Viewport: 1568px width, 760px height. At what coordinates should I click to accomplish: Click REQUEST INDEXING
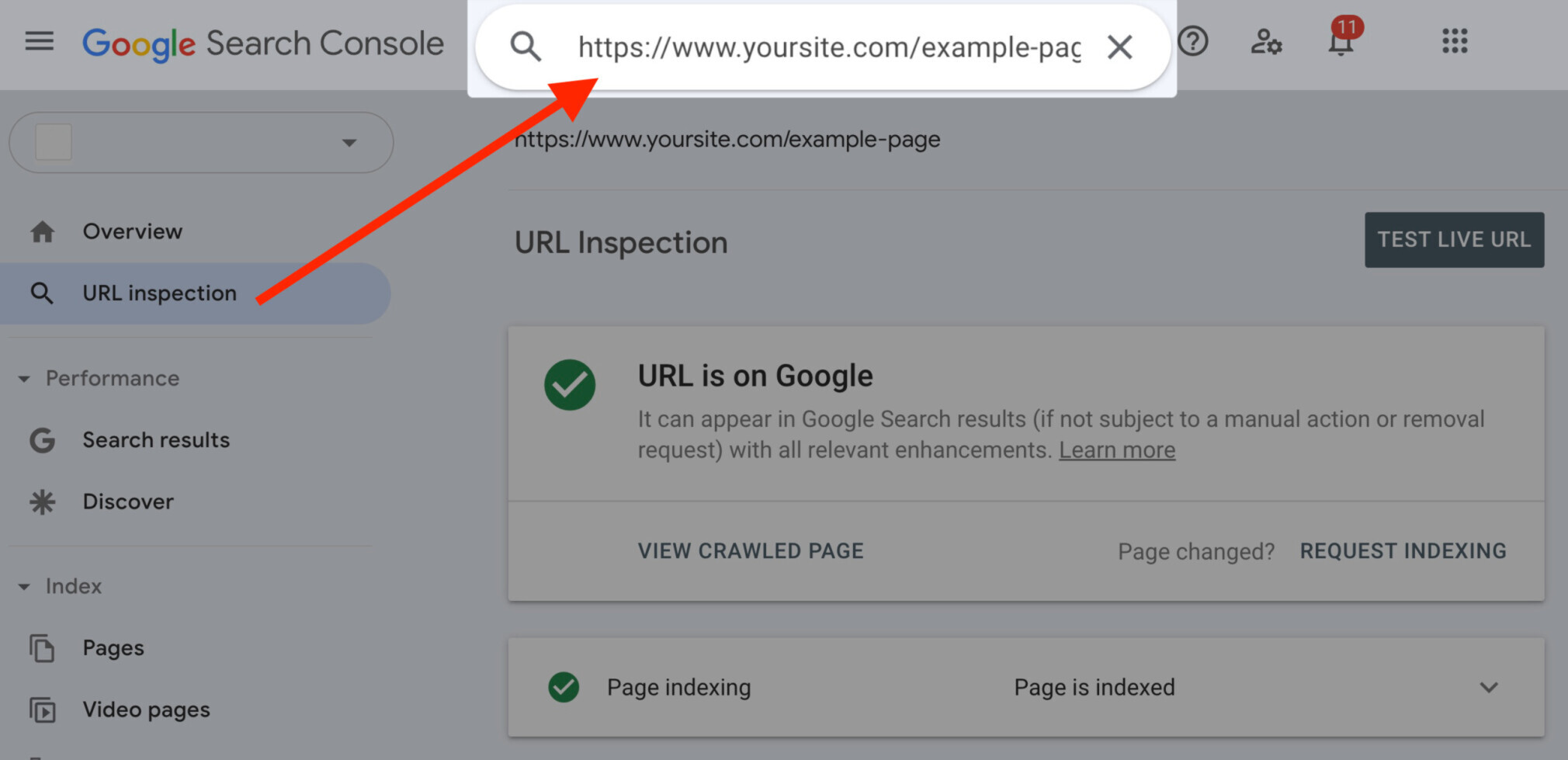pyautogui.click(x=1403, y=550)
